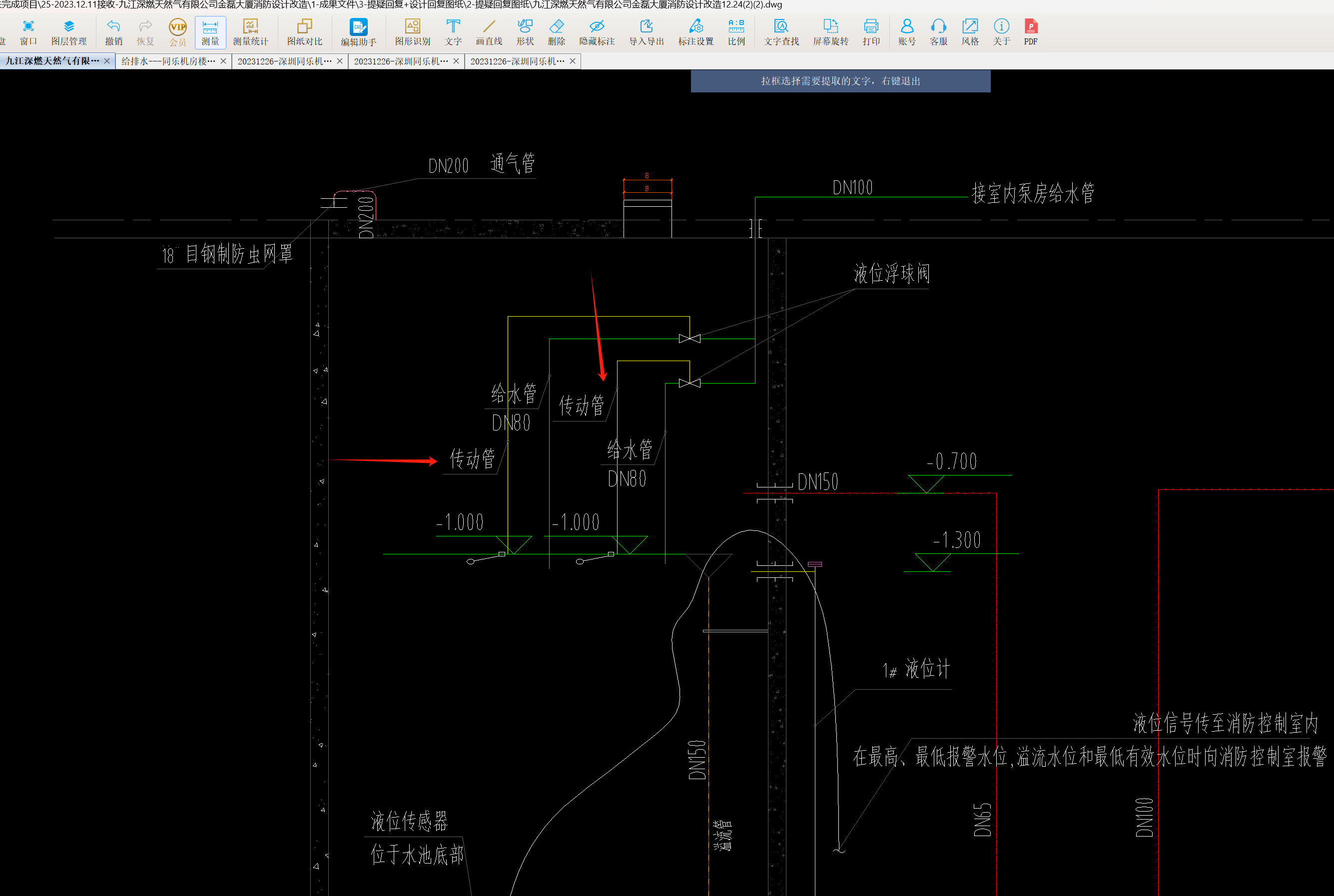Export with the PDF icon

pyautogui.click(x=1031, y=32)
